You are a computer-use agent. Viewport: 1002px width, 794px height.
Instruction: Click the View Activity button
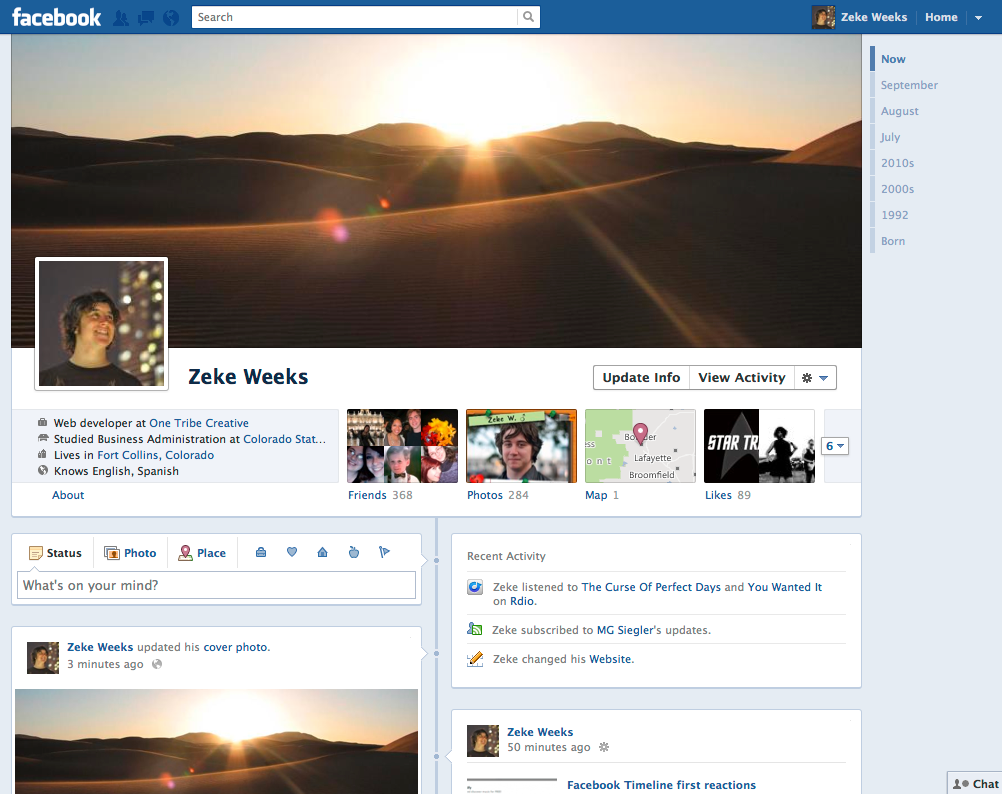pos(741,378)
